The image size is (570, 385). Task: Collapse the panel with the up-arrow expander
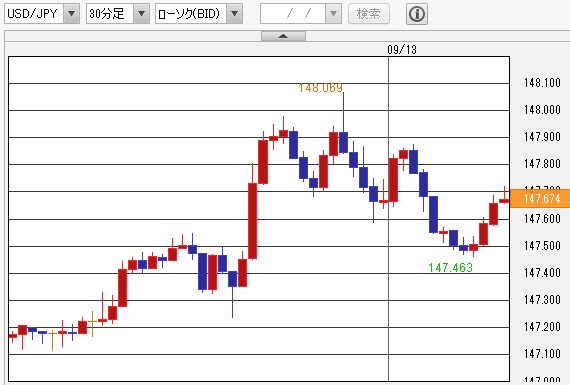[x=283, y=36]
